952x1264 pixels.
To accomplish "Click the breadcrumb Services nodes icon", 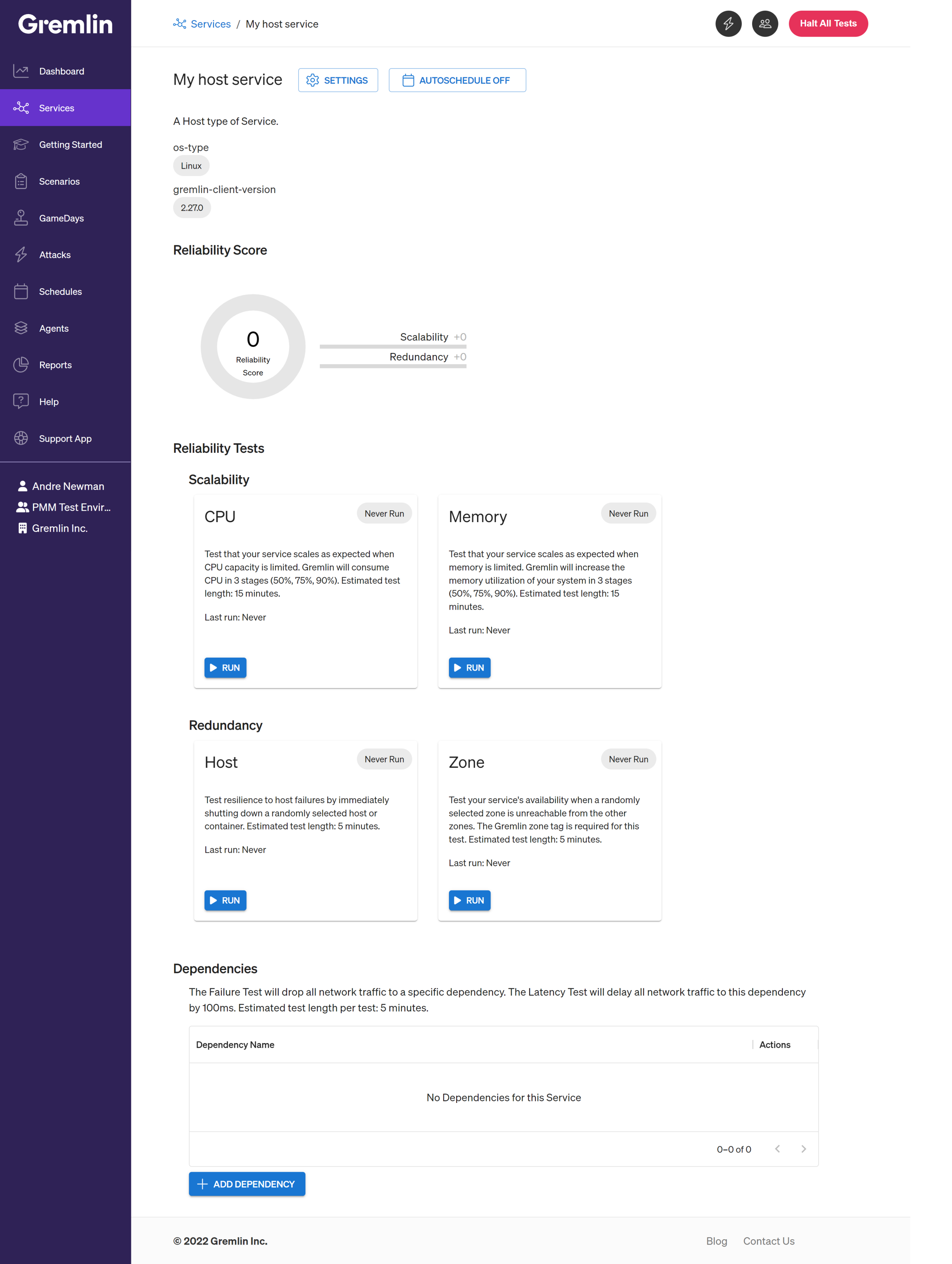I will (179, 24).
